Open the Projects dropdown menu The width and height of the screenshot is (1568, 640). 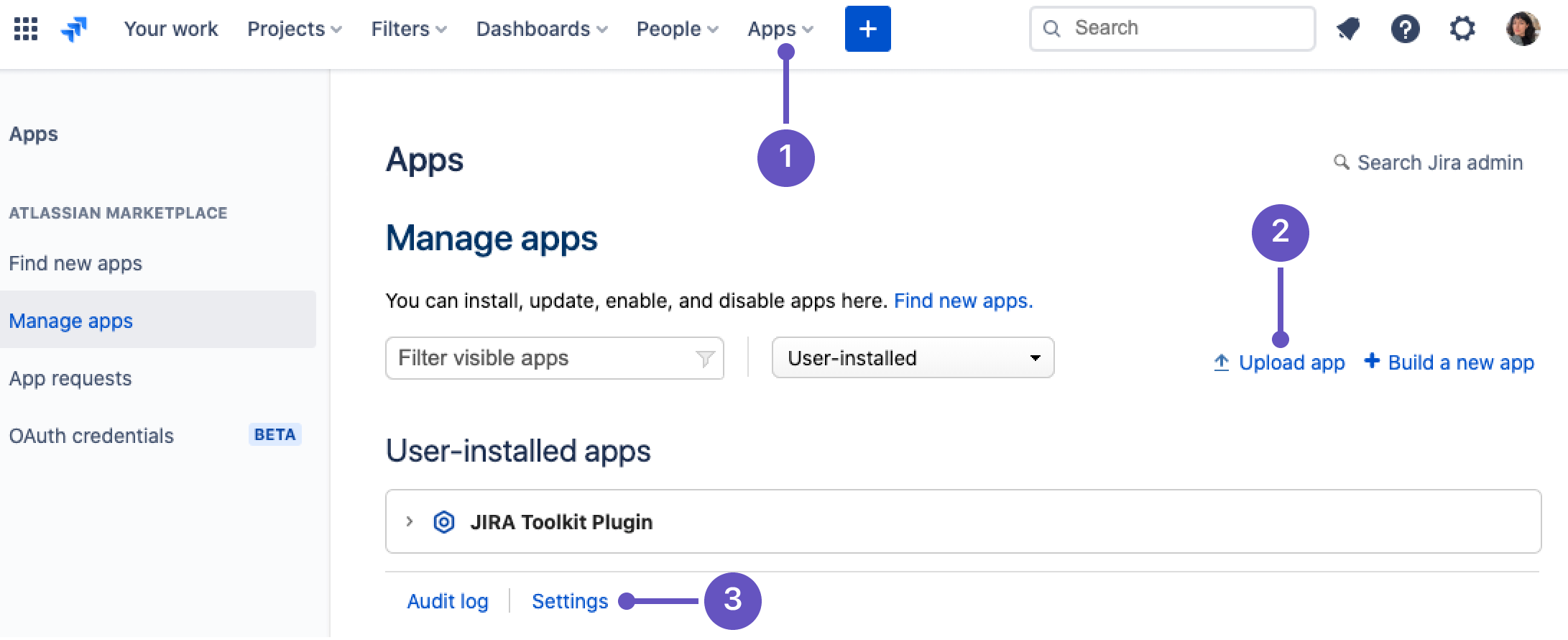coord(295,29)
